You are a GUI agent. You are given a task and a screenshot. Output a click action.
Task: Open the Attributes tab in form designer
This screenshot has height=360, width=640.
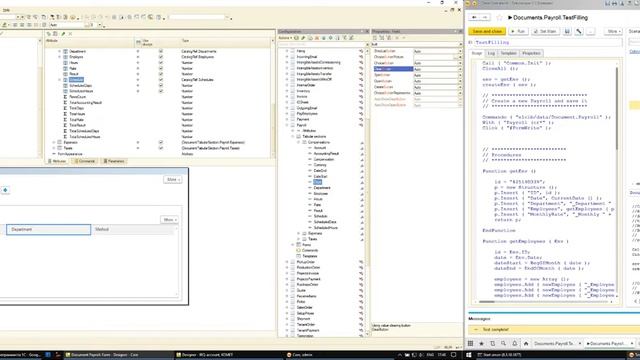tap(57, 161)
